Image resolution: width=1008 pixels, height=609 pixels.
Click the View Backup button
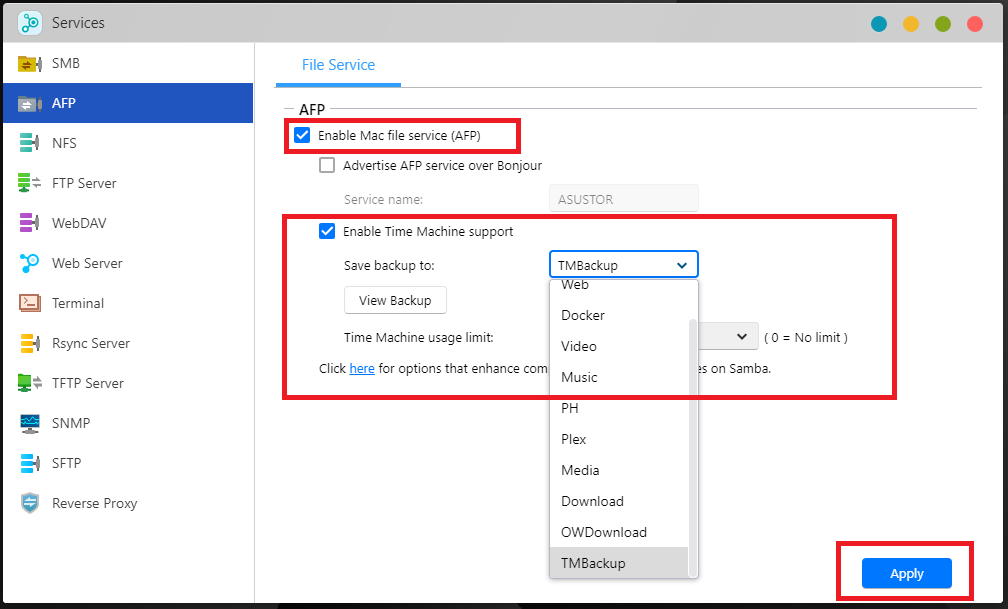click(x=395, y=301)
